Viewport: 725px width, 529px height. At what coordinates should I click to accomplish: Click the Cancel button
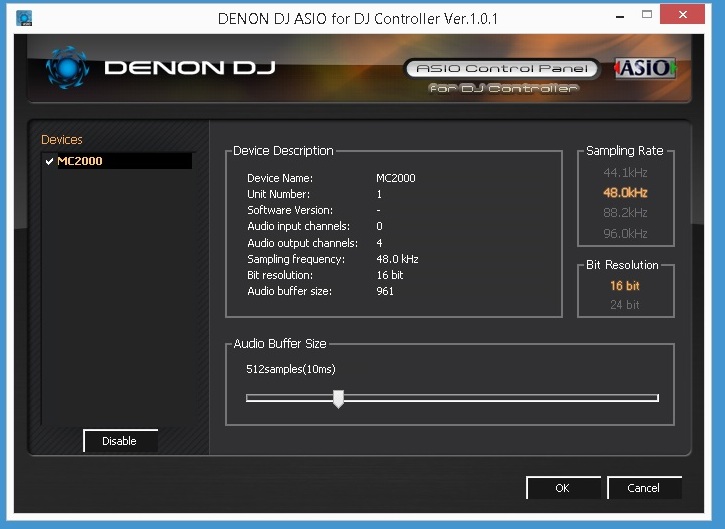click(x=644, y=488)
